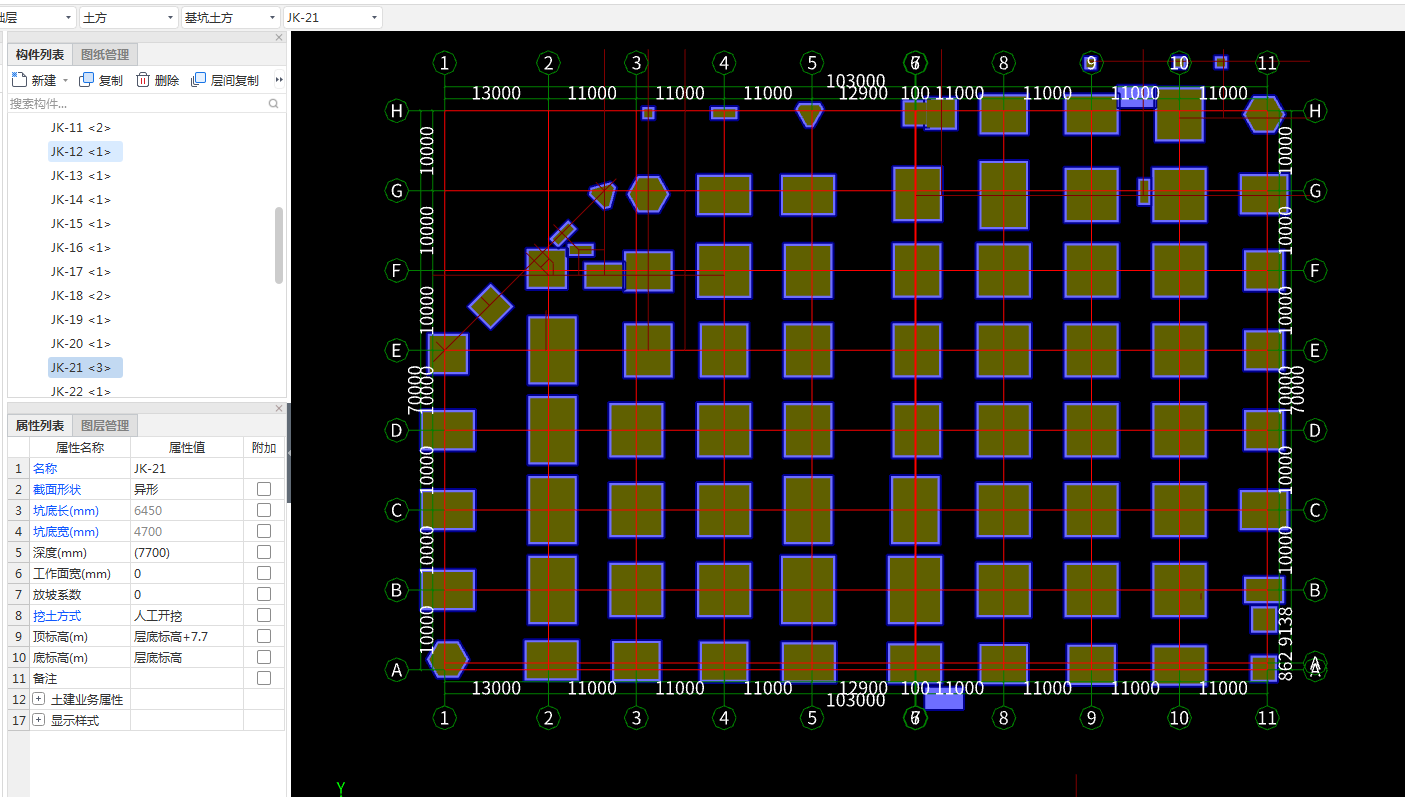
Task: Select JK-16 <1> in the component list
Action: (x=81, y=248)
